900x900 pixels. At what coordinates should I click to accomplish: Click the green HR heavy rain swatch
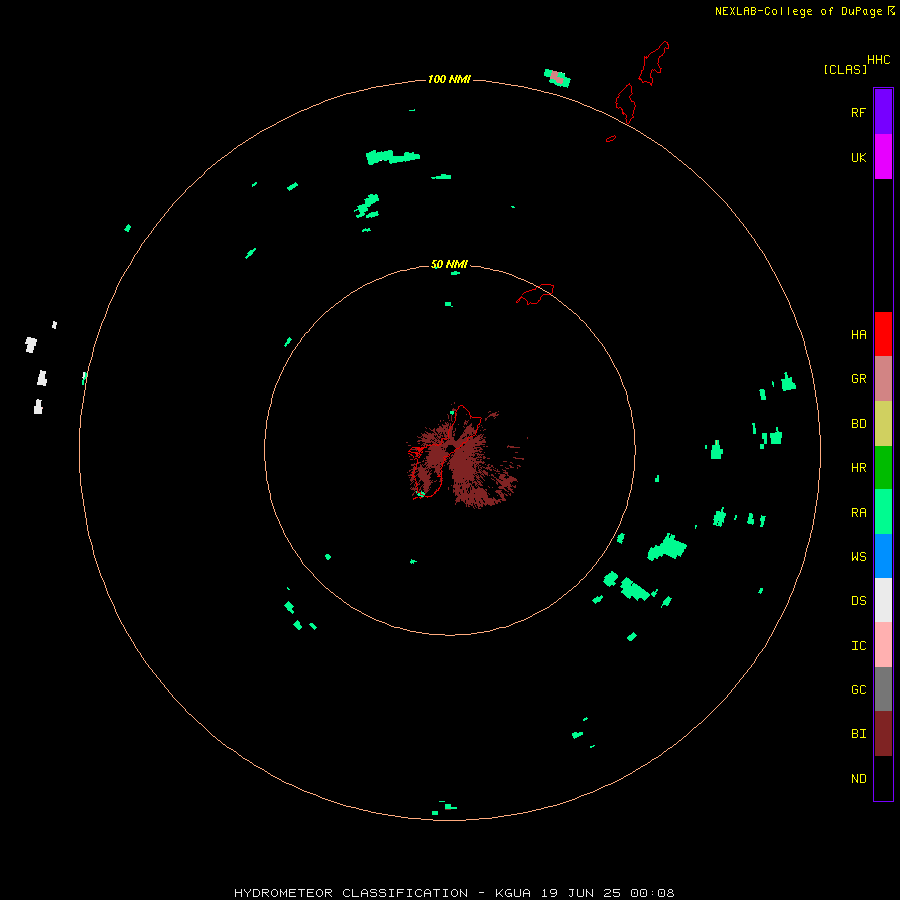pyautogui.click(x=883, y=468)
